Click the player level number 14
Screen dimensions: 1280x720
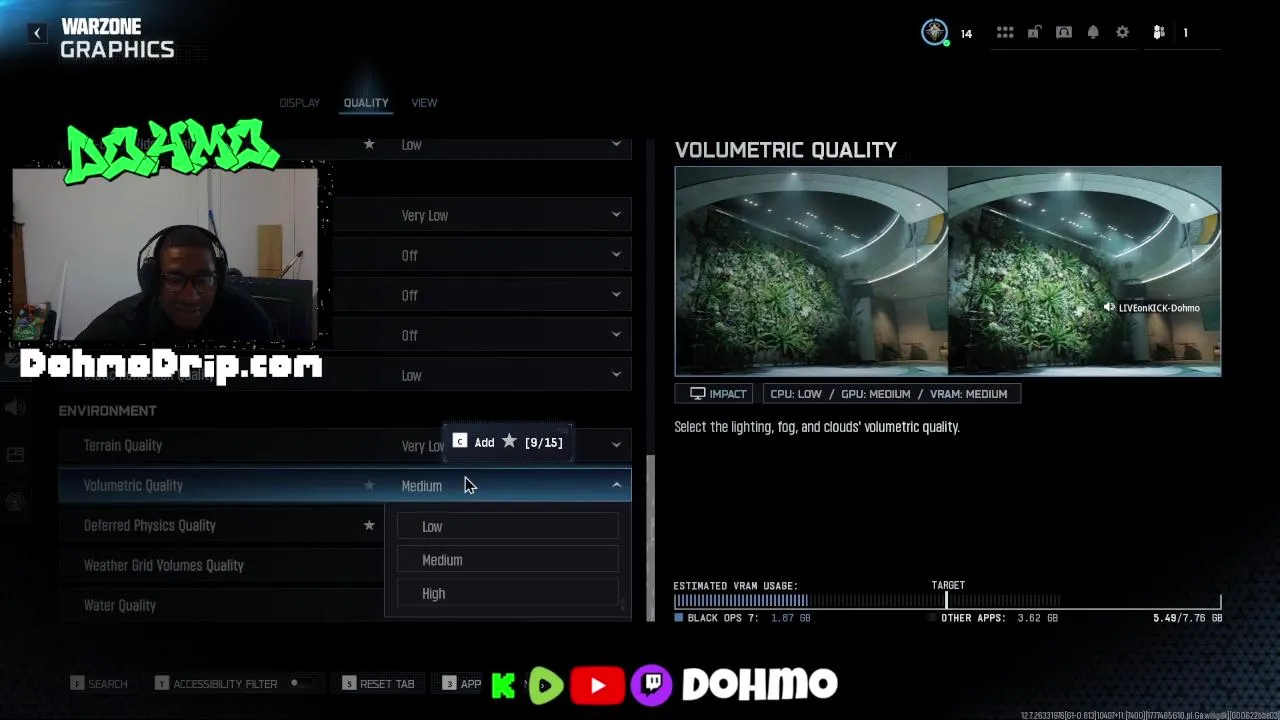point(966,33)
